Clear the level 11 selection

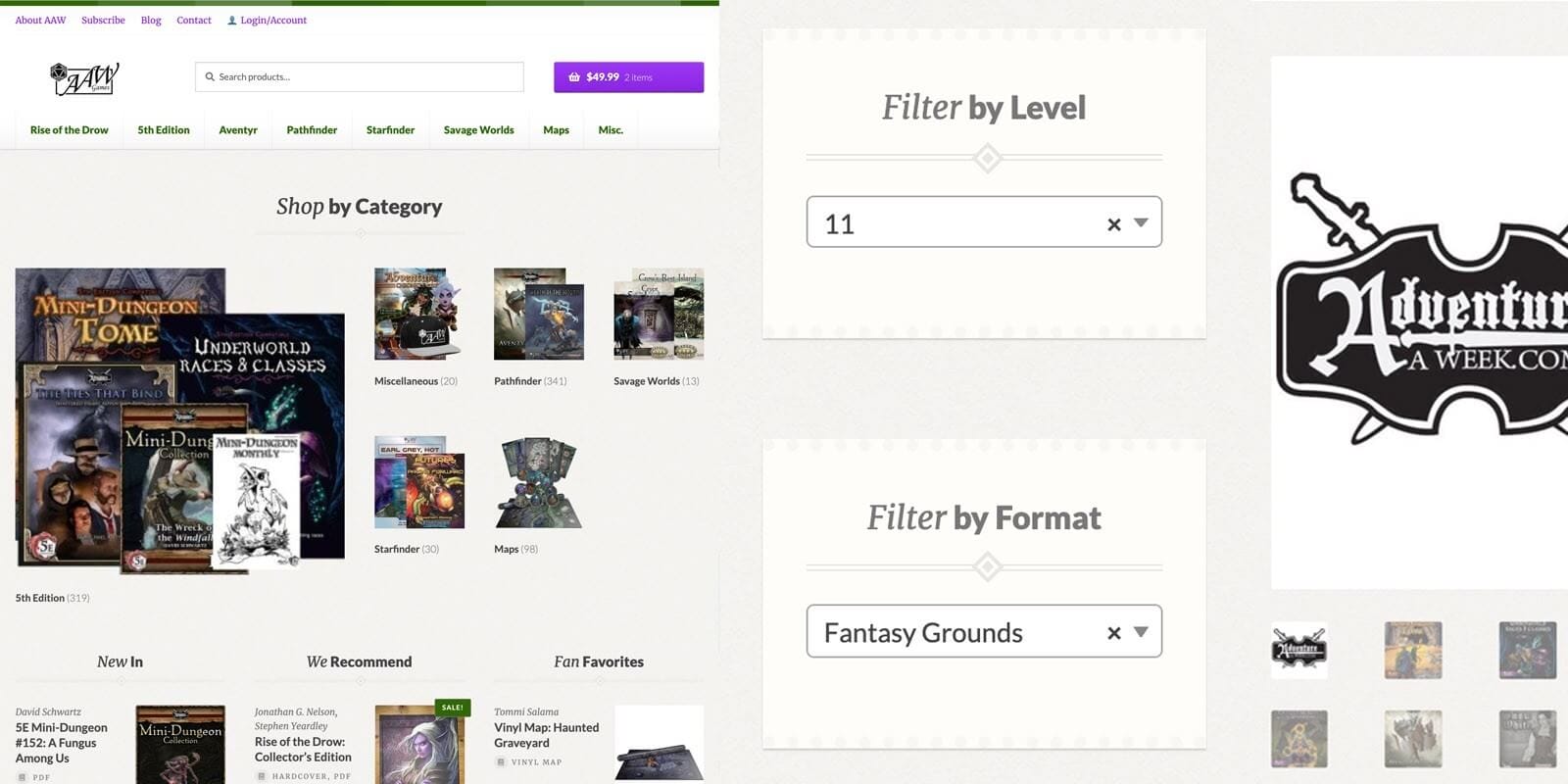coord(1113,224)
